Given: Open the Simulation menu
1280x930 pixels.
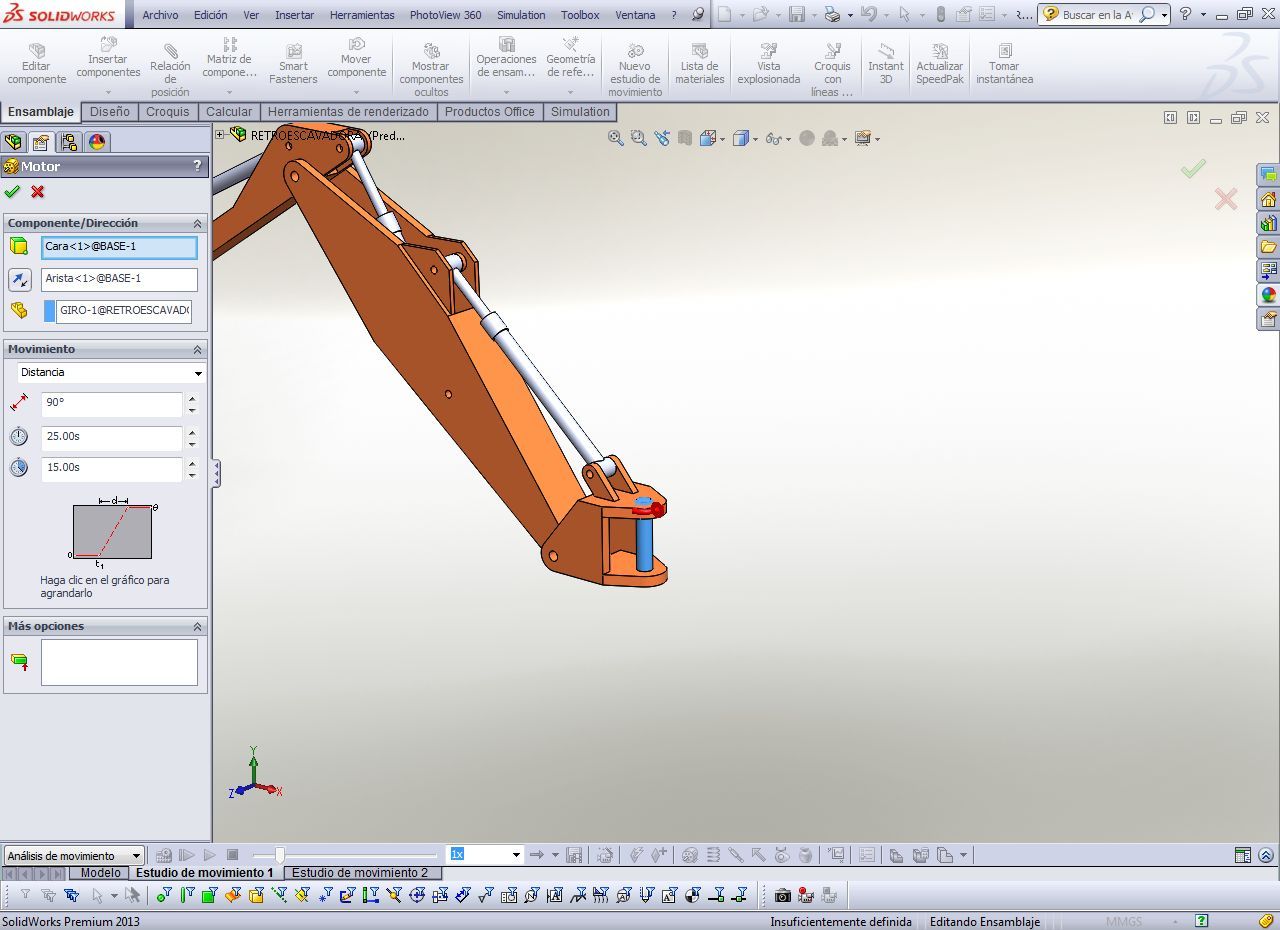Looking at the screenshot, I should [521, 15].
